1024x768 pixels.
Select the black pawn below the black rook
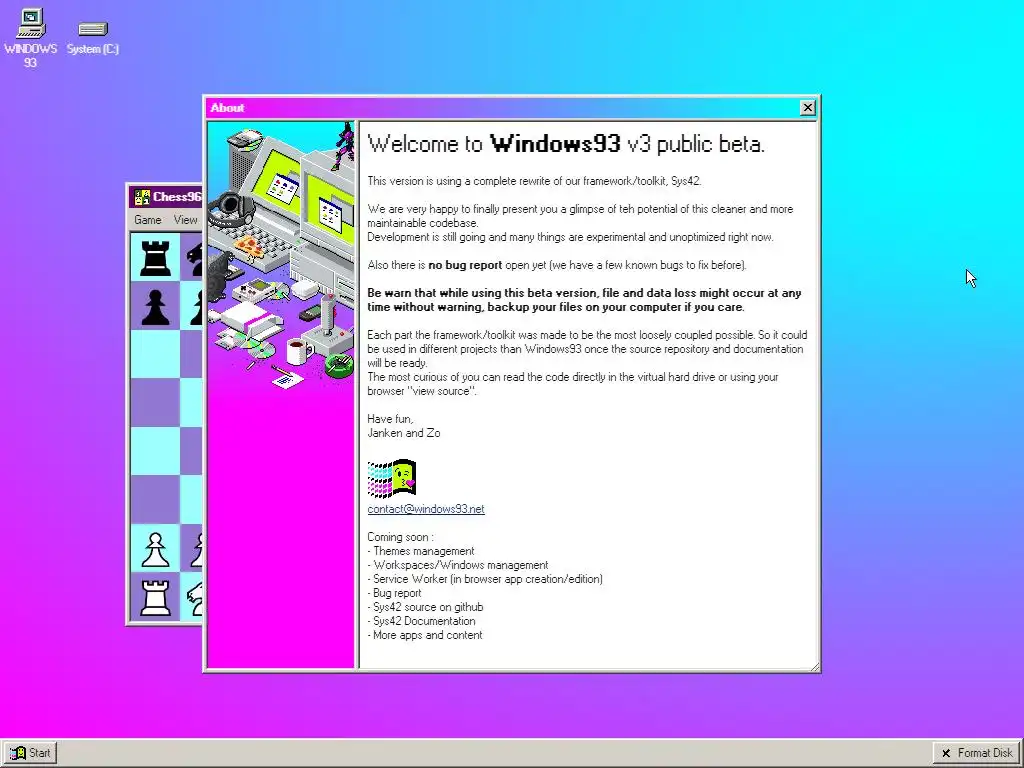click(x=155, y=306)
